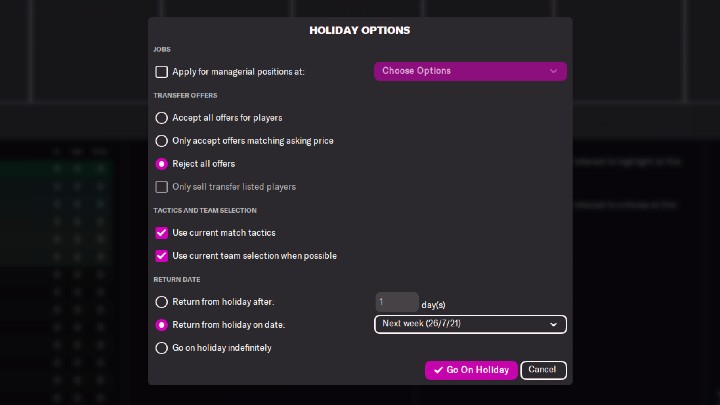Select Accept all offers for players
This screenshot has height=405, width=720.
(162, 118)
